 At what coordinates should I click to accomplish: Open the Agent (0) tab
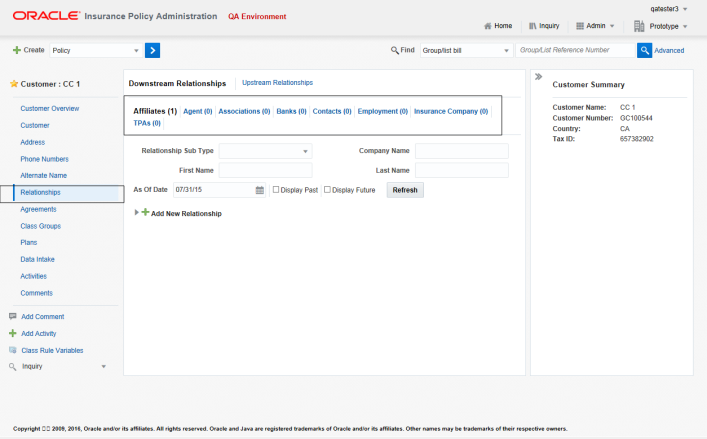[x=197, y=111]
